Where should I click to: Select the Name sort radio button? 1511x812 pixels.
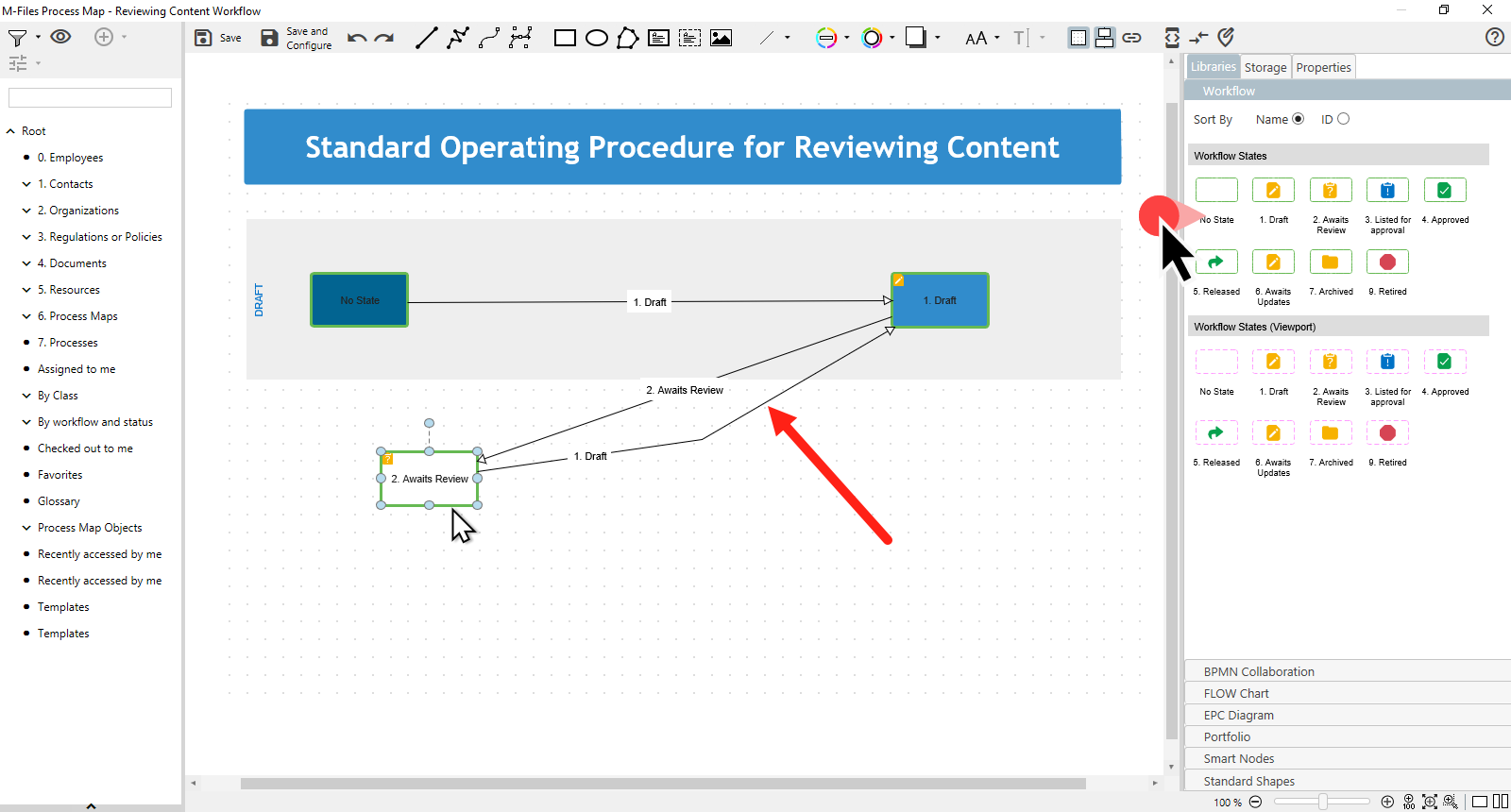[1298, 119]
